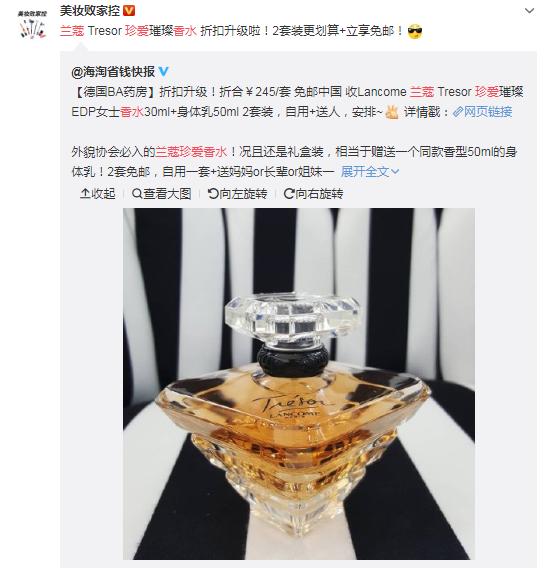Open the 美妆败家控 profile avatar

pyautogui.click(x=32, y=24)
